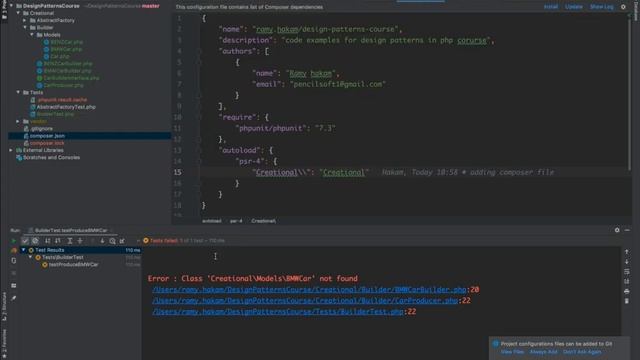Open AbstractFactoryTest.php file
This screenshot has height=360, width=640.
pyautogui.click(x=66, y=107)
